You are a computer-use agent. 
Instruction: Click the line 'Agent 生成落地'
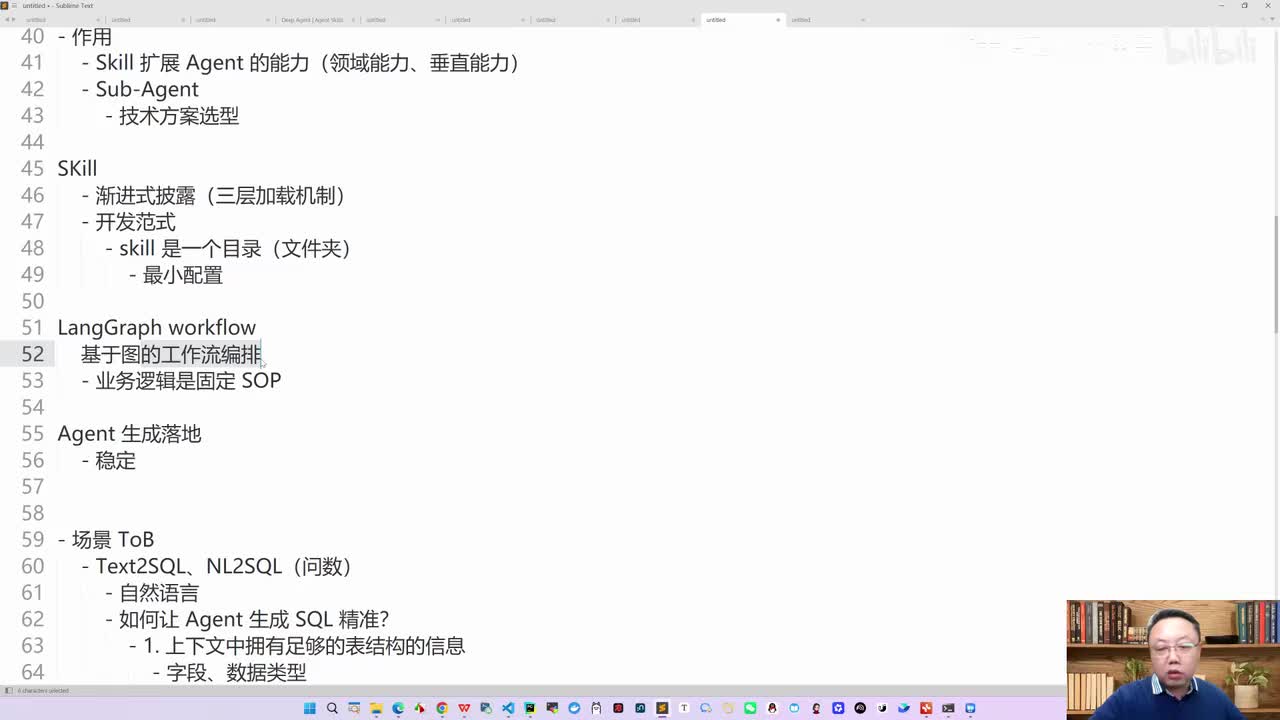click(130, 434)
